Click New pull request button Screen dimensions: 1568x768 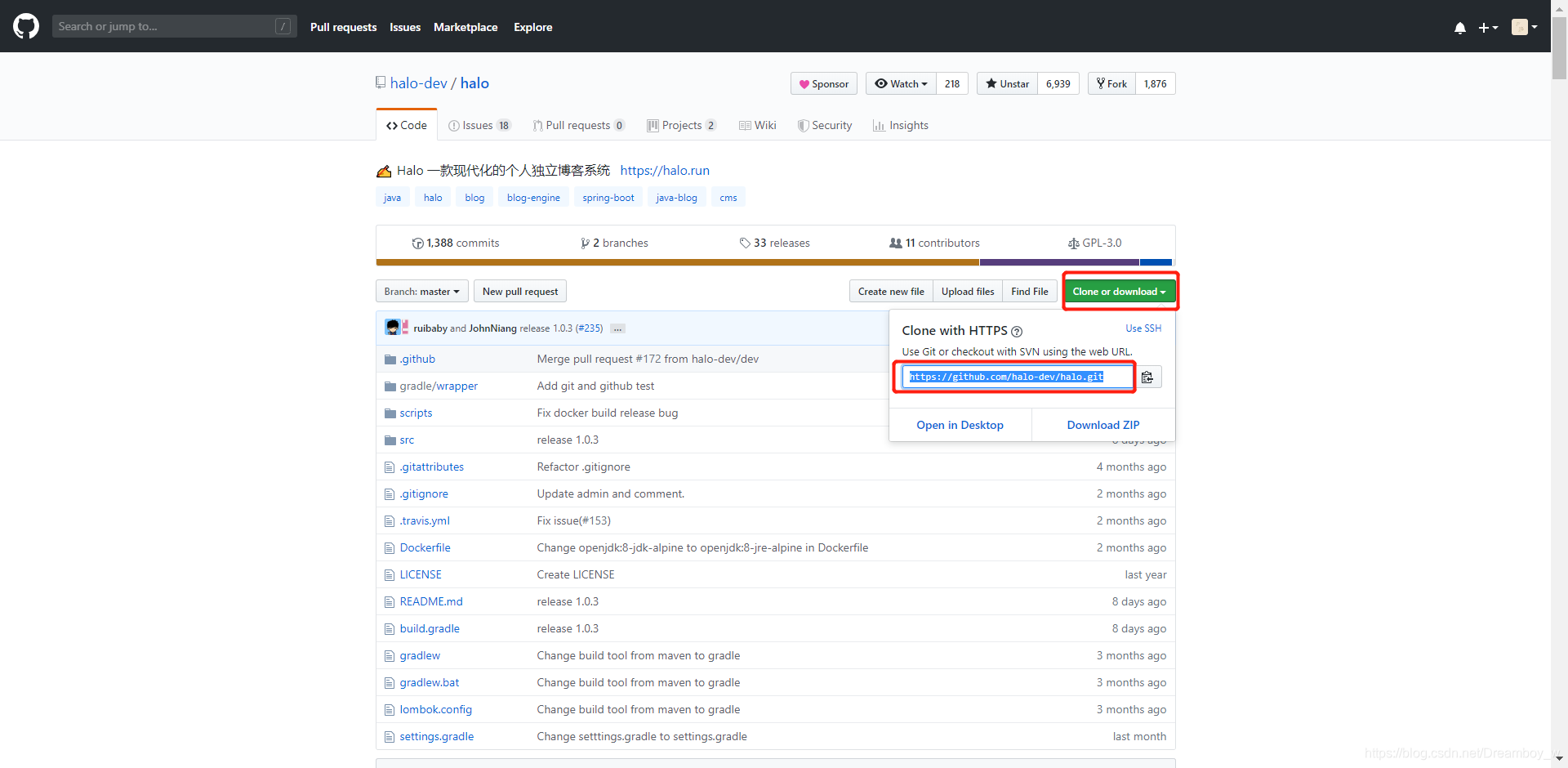click(520, 291)
